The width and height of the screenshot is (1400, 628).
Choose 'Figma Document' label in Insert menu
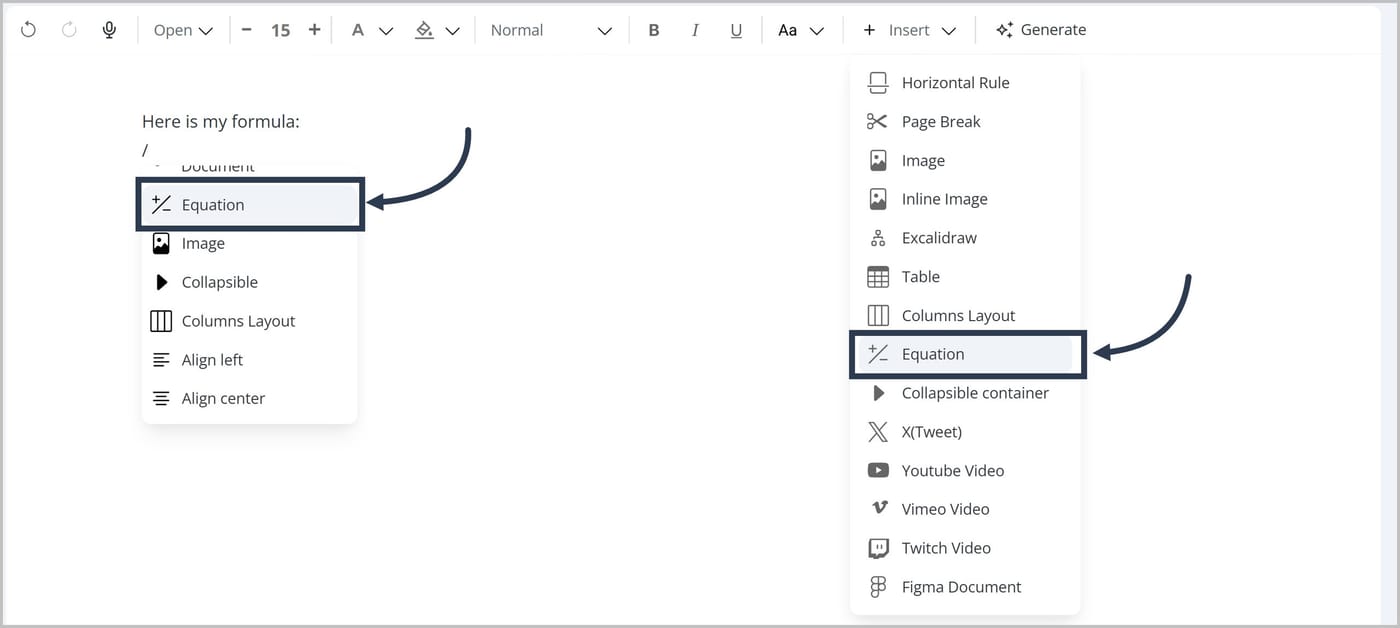pyautogui.click(x=961, y=587)
